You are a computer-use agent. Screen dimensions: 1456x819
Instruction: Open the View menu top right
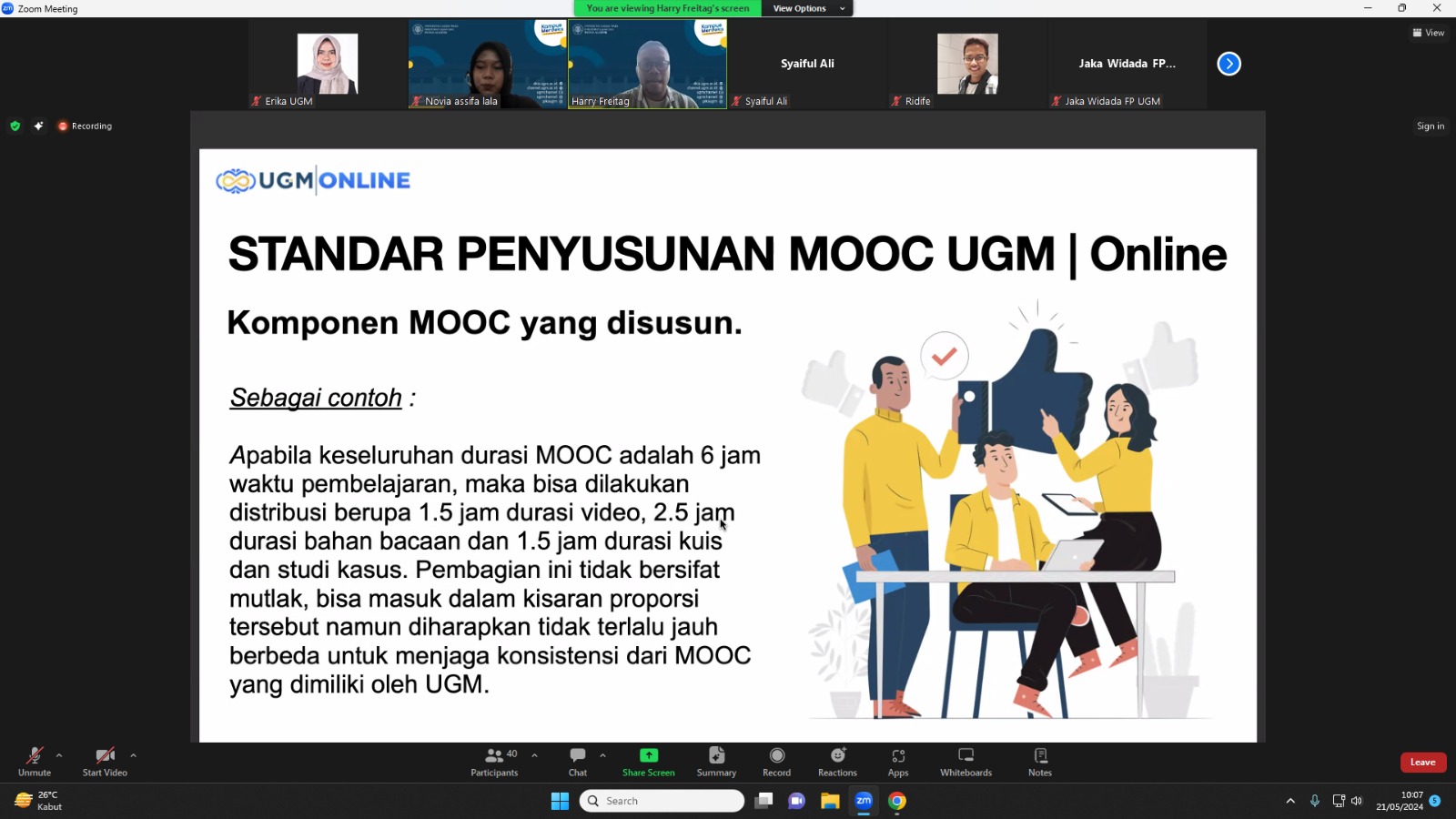pyautogui.click(x=1430, y=32)
